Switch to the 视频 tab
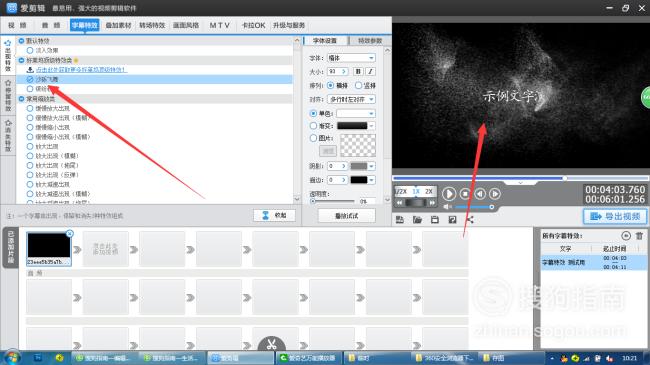 pos(17,25)
